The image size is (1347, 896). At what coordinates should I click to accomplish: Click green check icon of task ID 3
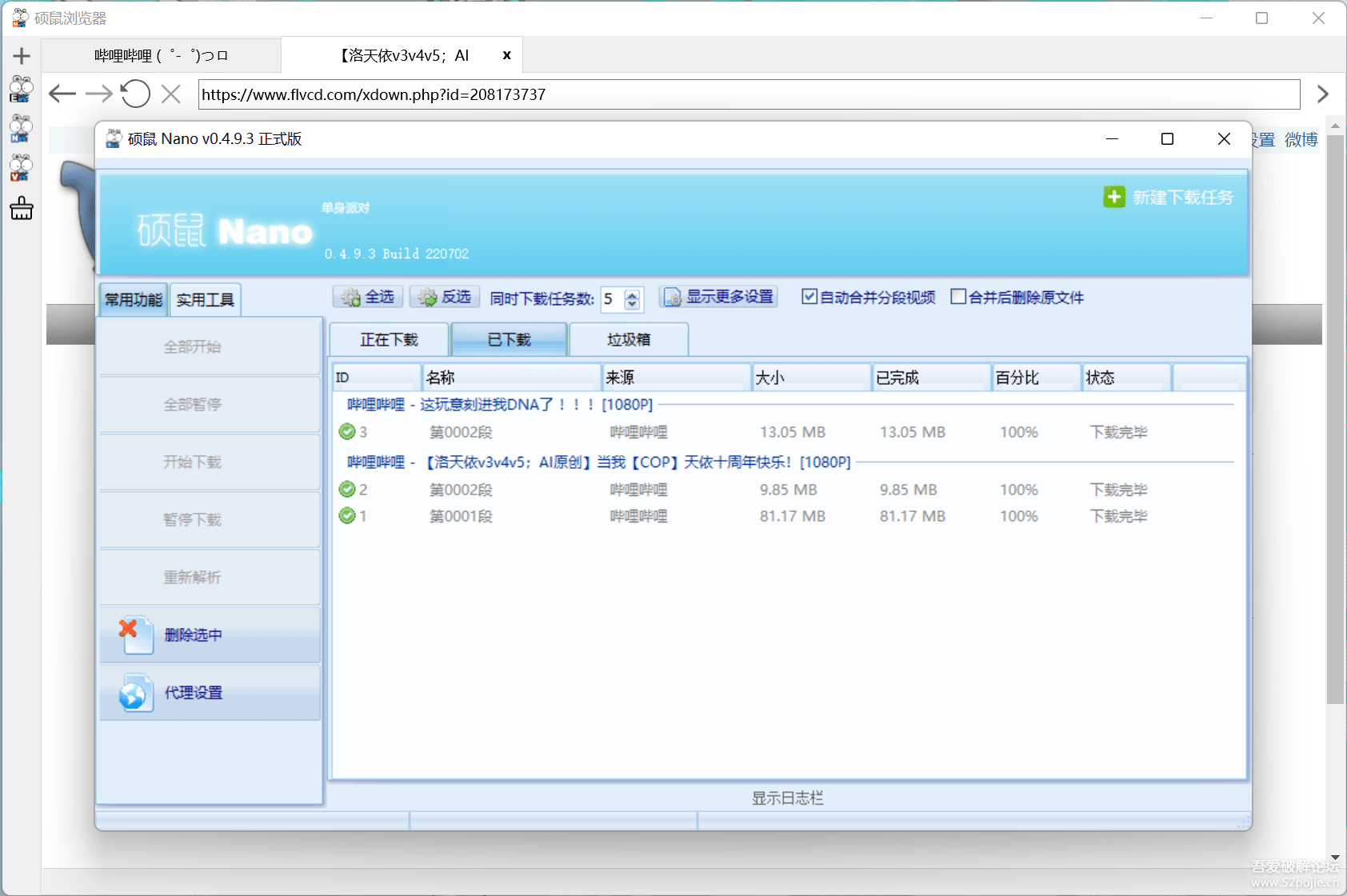click(x=347, y=432)
